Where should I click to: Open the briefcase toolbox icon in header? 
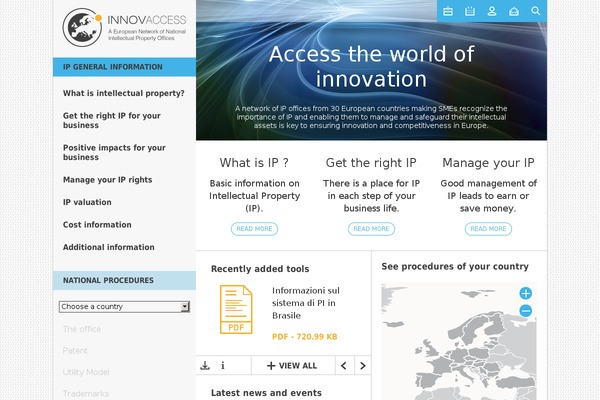click(448, 11)
